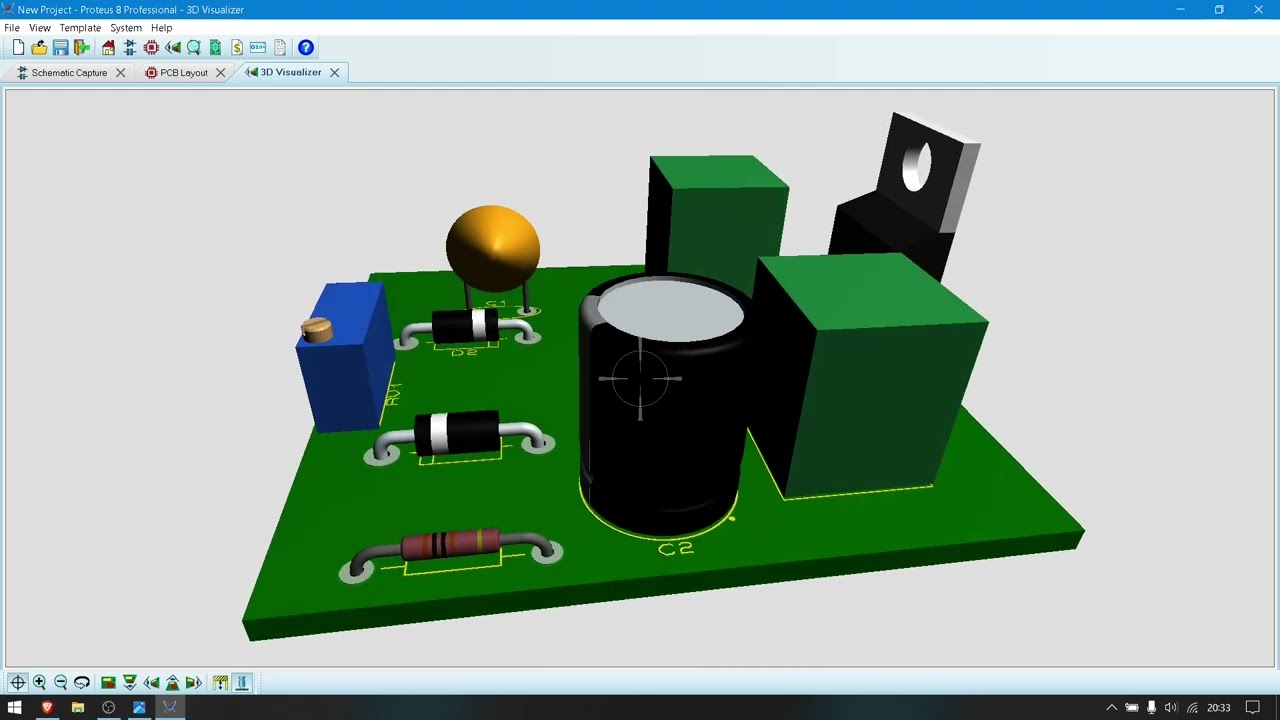The width and height of the screenshot is (1280, 720).
Task: Open the Help menu
Action: click(162, 28)
